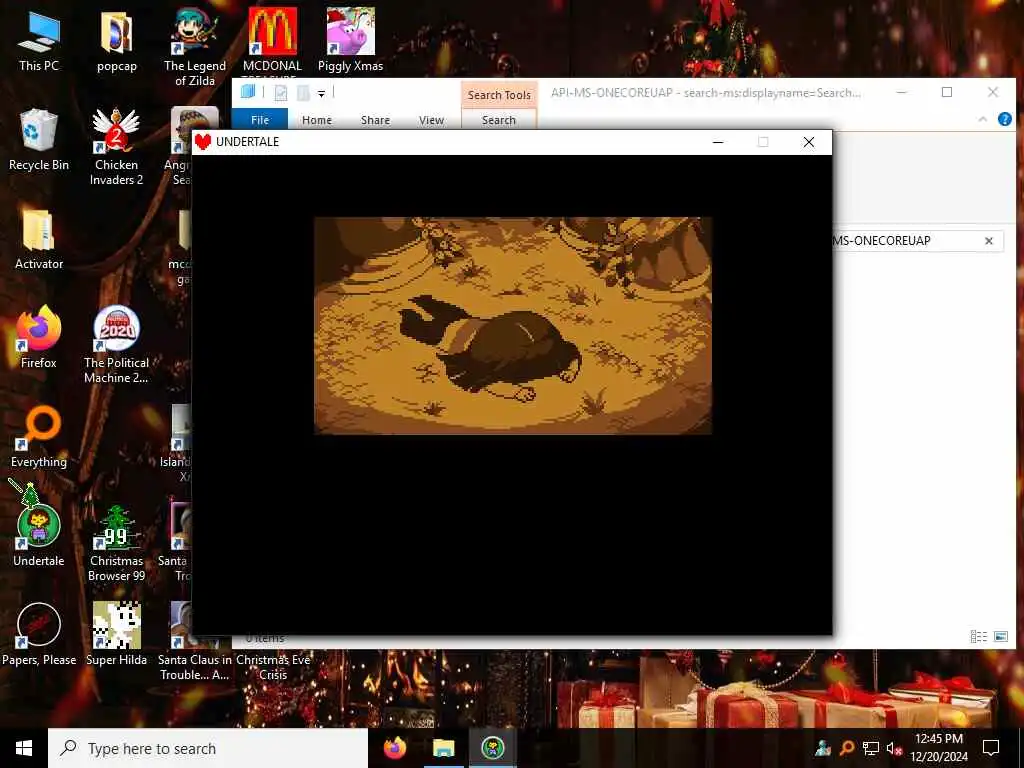
Task: Open Explorer quick access toolbar dropdown arrow
Action: coord(321,94)
